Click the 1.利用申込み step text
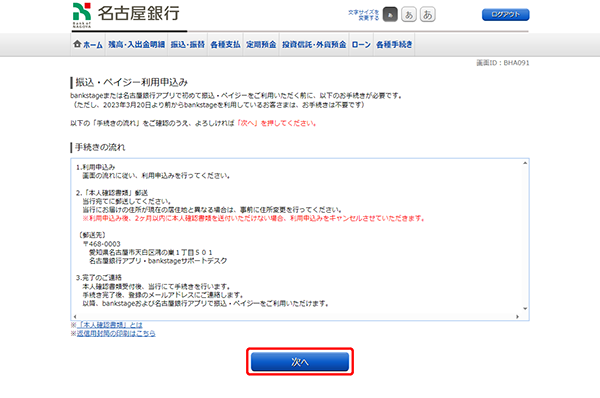Viewport: 600px width, 398px height. tap(95, 167)
